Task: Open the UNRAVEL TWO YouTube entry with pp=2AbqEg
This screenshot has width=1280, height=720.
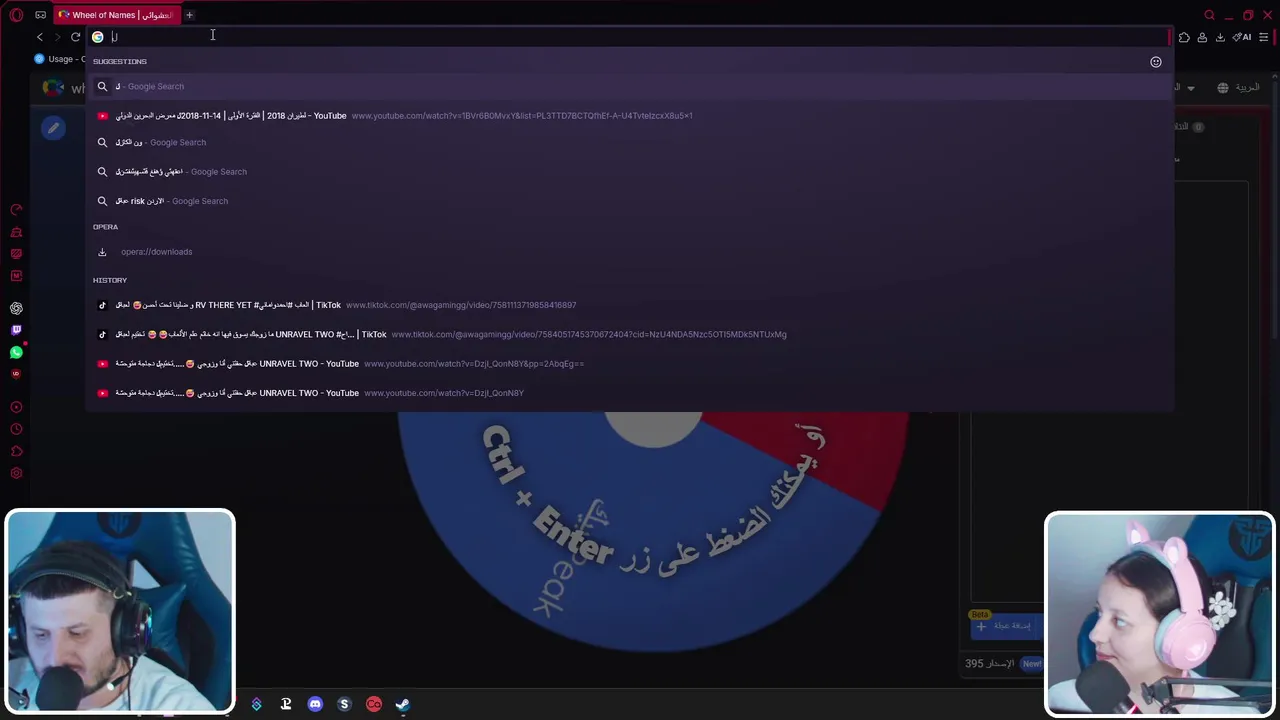Action: pos(630,364)
